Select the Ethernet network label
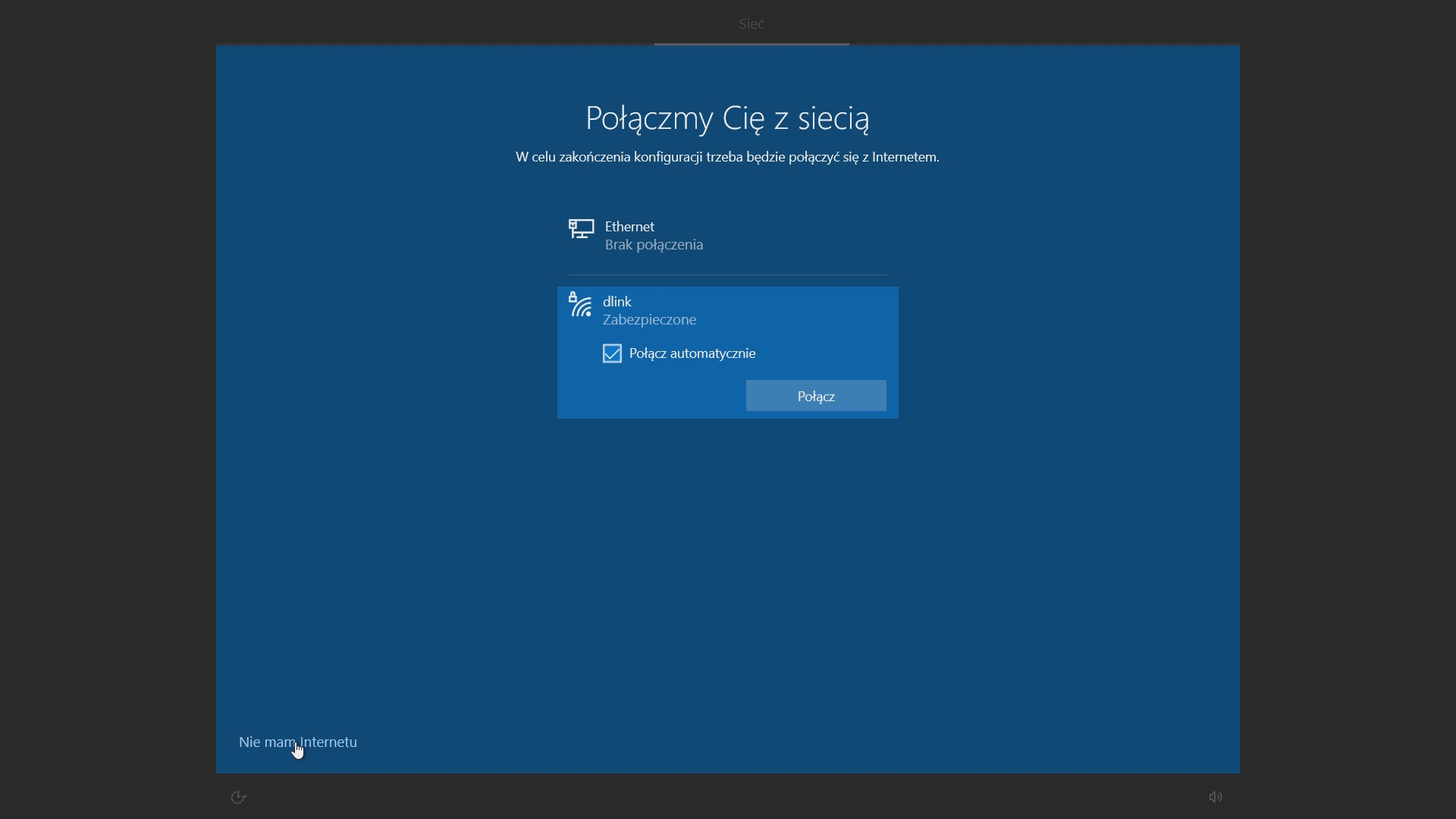 pyautogui.click(x=629, y=227)
